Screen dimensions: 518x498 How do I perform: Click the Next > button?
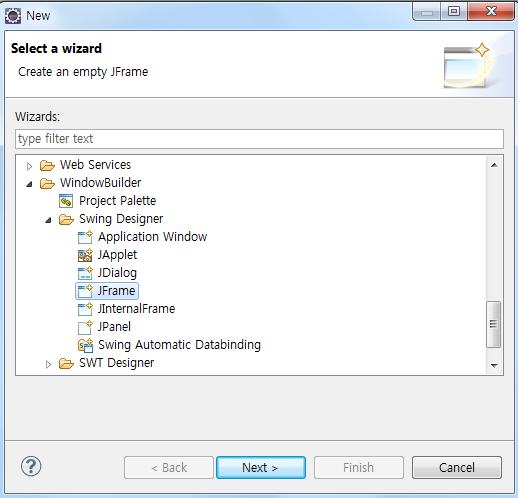click(x=261, y=468)
